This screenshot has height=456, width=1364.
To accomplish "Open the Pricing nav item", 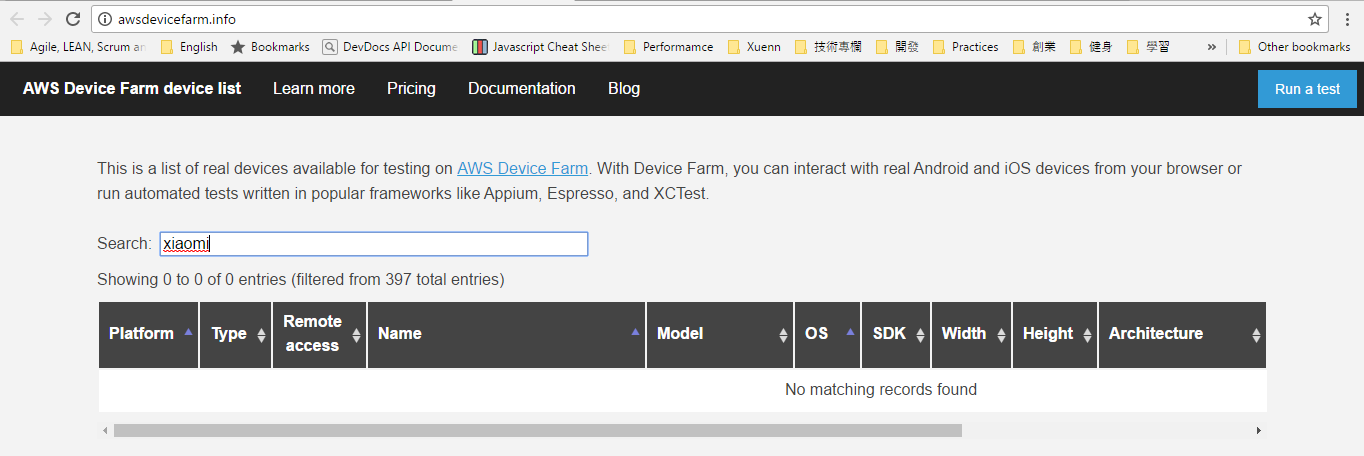I will (411, 89).
